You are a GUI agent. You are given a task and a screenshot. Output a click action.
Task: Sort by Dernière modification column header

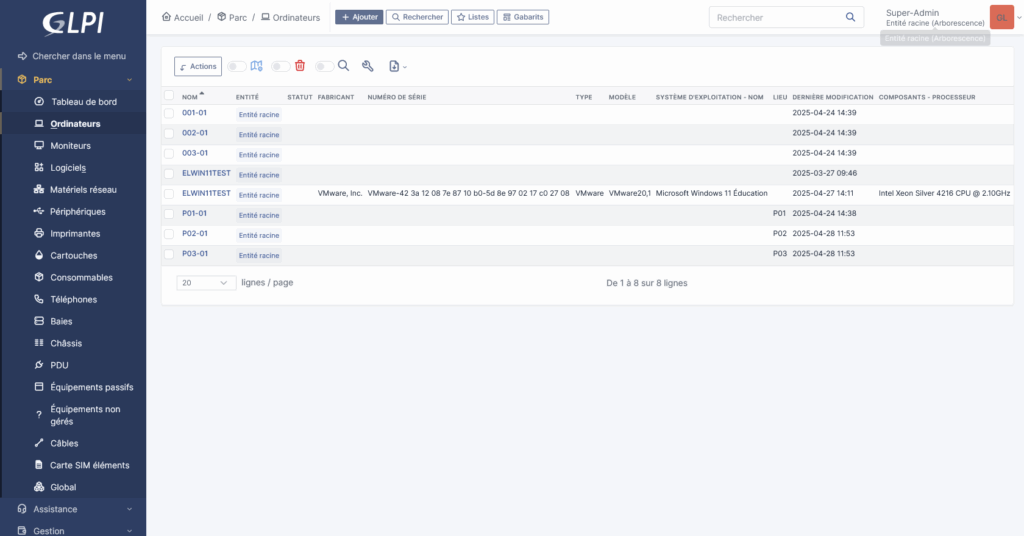click(x=830, y=97)
